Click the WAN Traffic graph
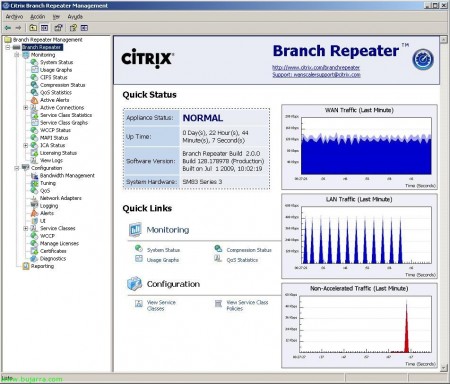 coord(359,147)
